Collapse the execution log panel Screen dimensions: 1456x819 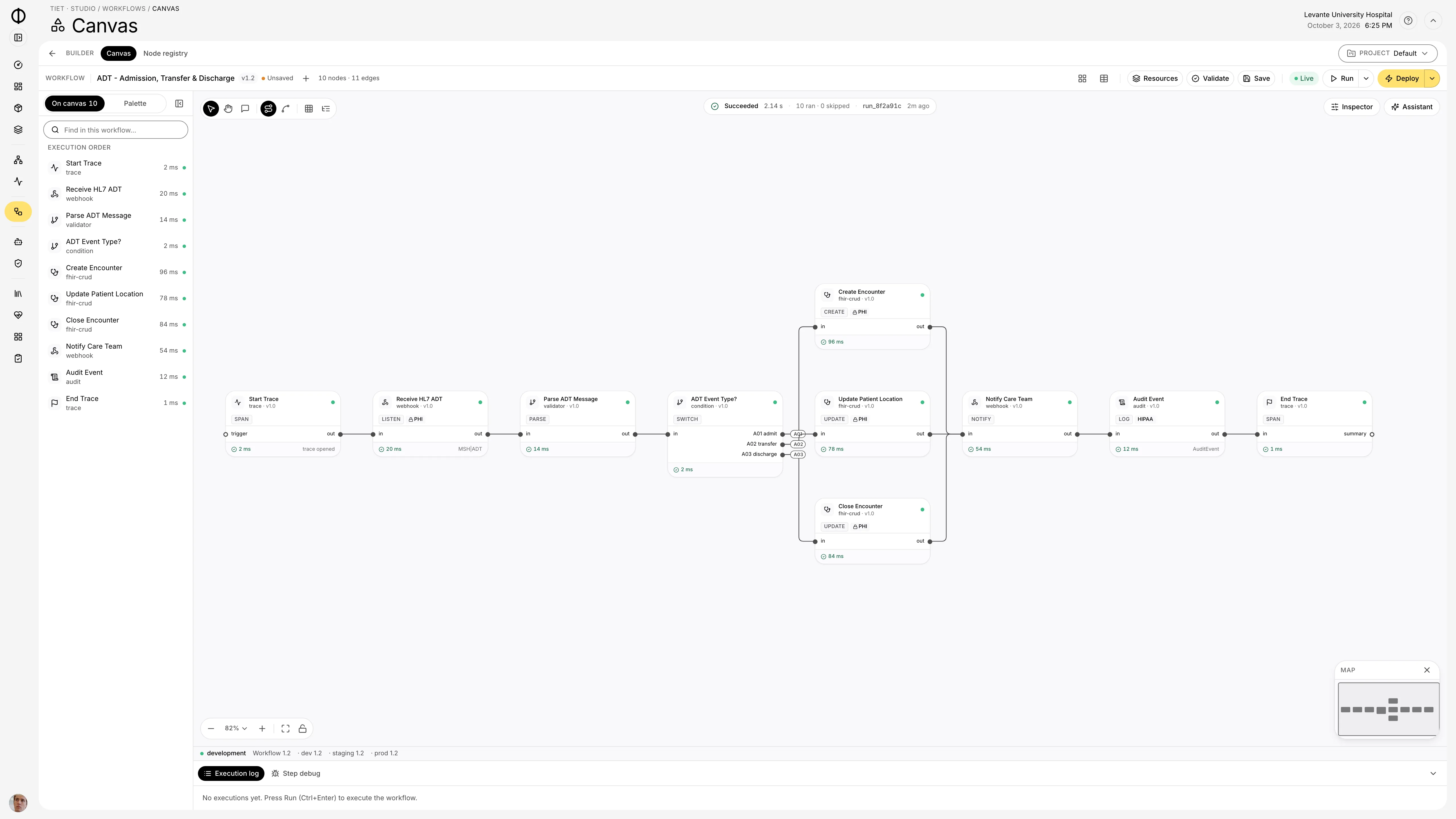point(1433,773)
